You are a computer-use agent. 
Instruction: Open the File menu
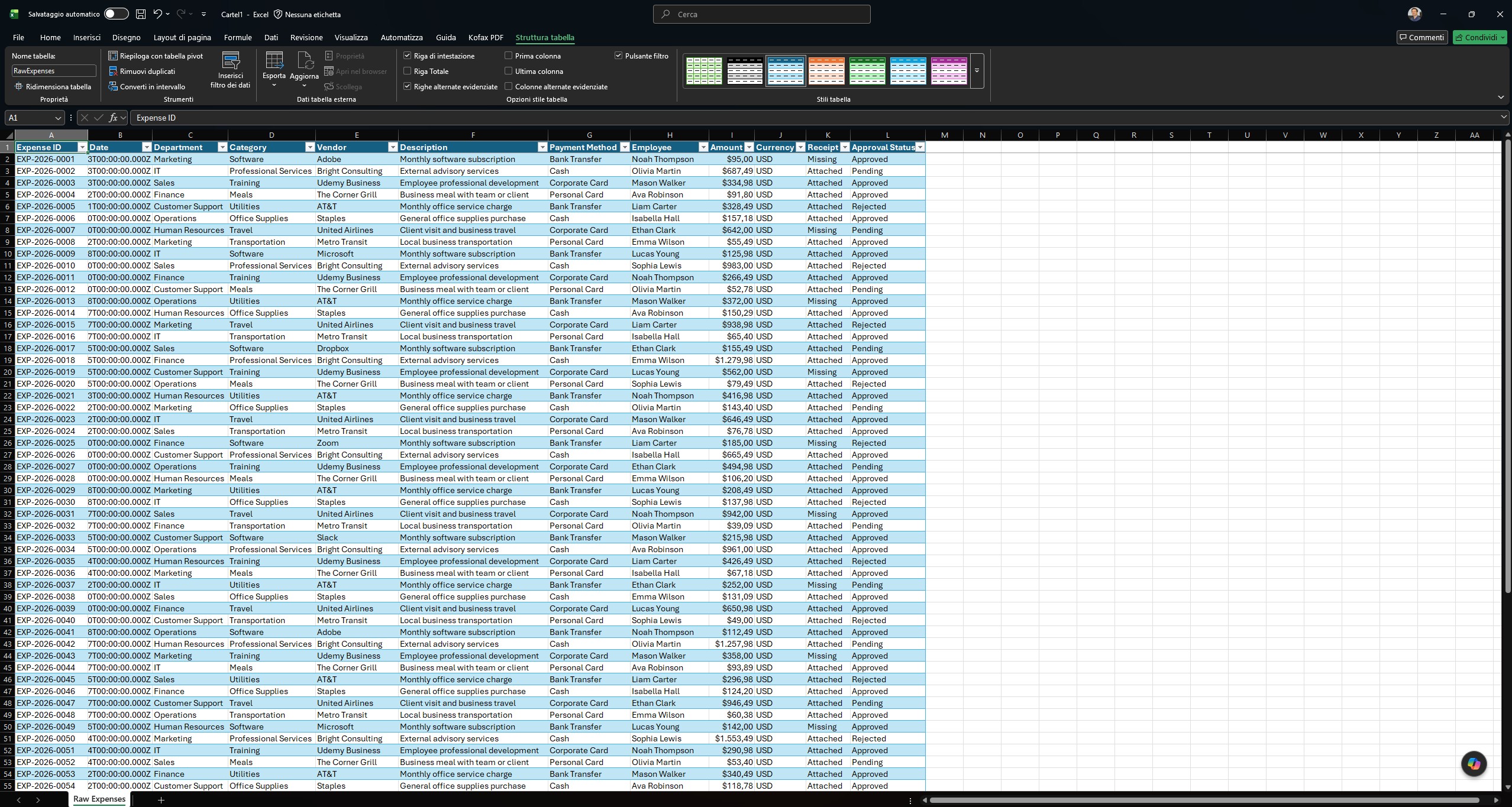(18, 37)
